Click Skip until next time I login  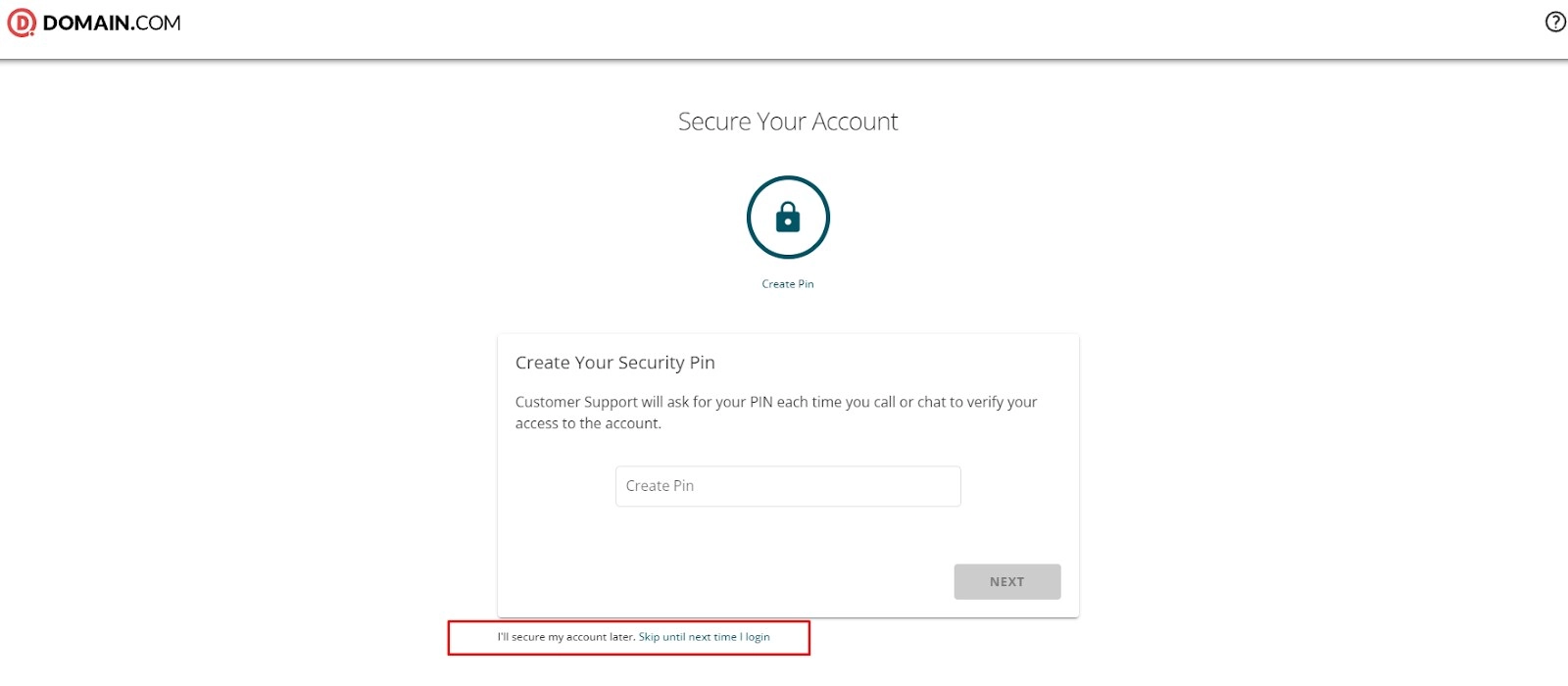(x=704, y=637)
